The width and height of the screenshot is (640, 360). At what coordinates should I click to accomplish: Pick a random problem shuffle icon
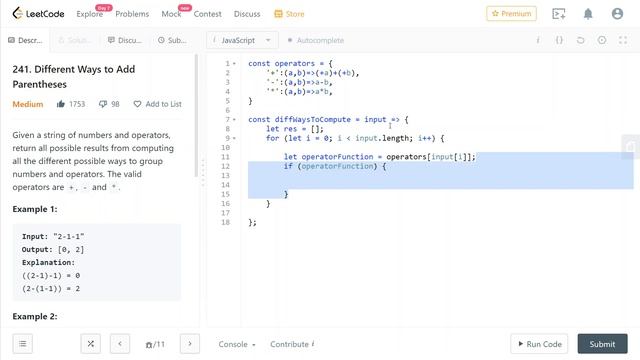coord(91,344)
